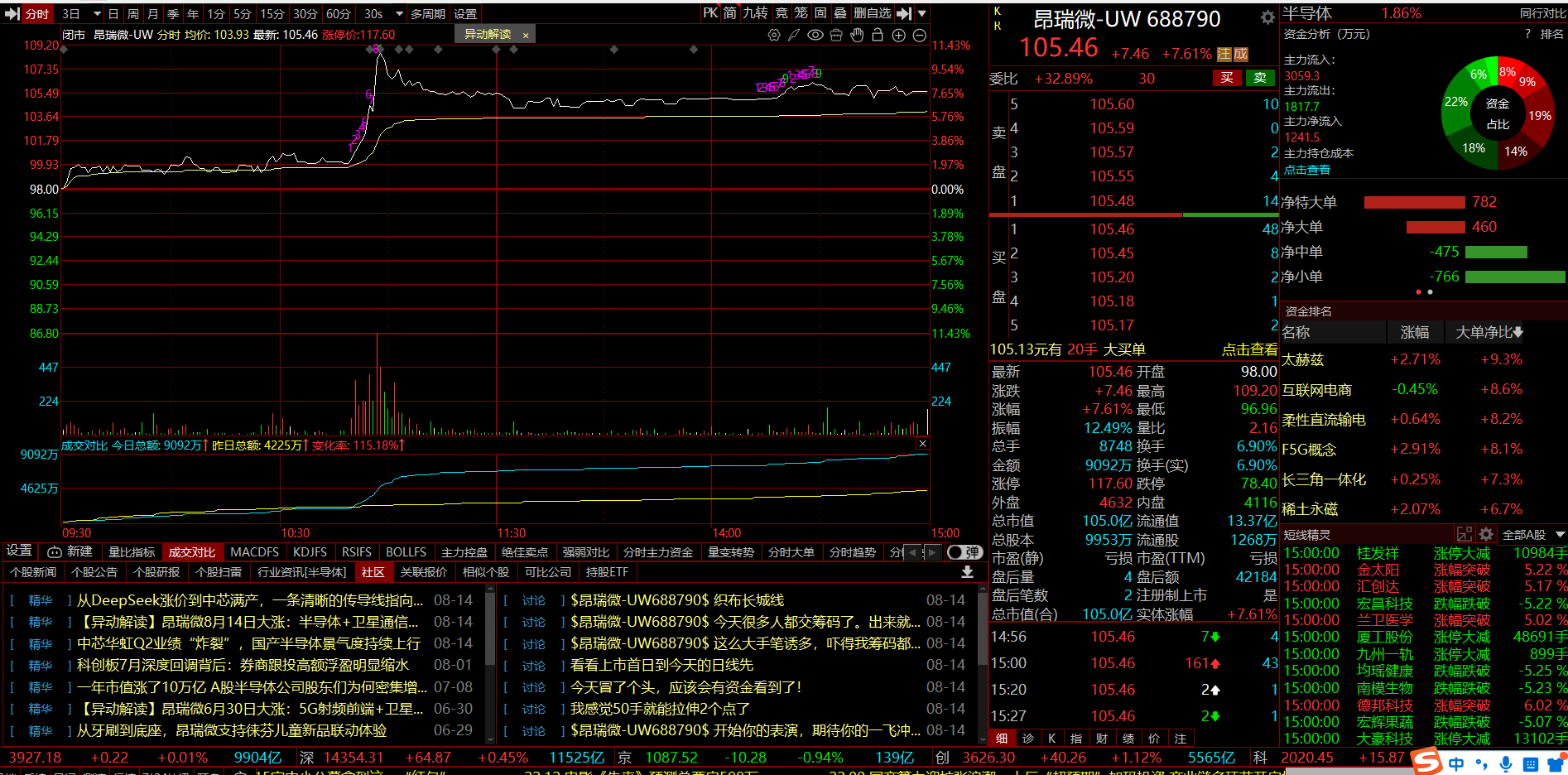Select the drawing pen tool on chart toolbar
The image size is (1568, 775).
794,35
